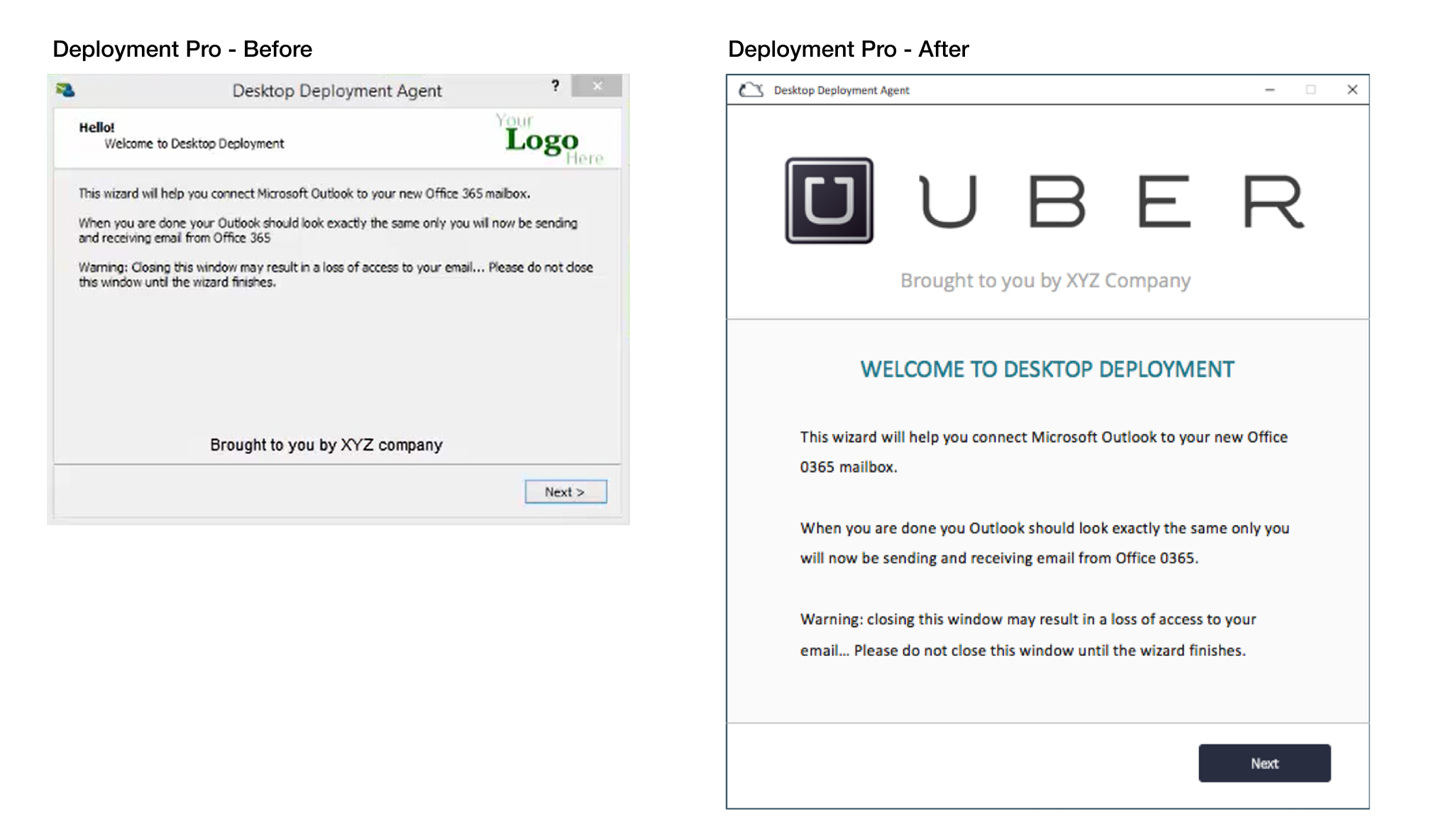The image size is (1456, 827).
Task: Click the Before window title 'Desktop Deployment Agent'
Action: click(337, 91)
